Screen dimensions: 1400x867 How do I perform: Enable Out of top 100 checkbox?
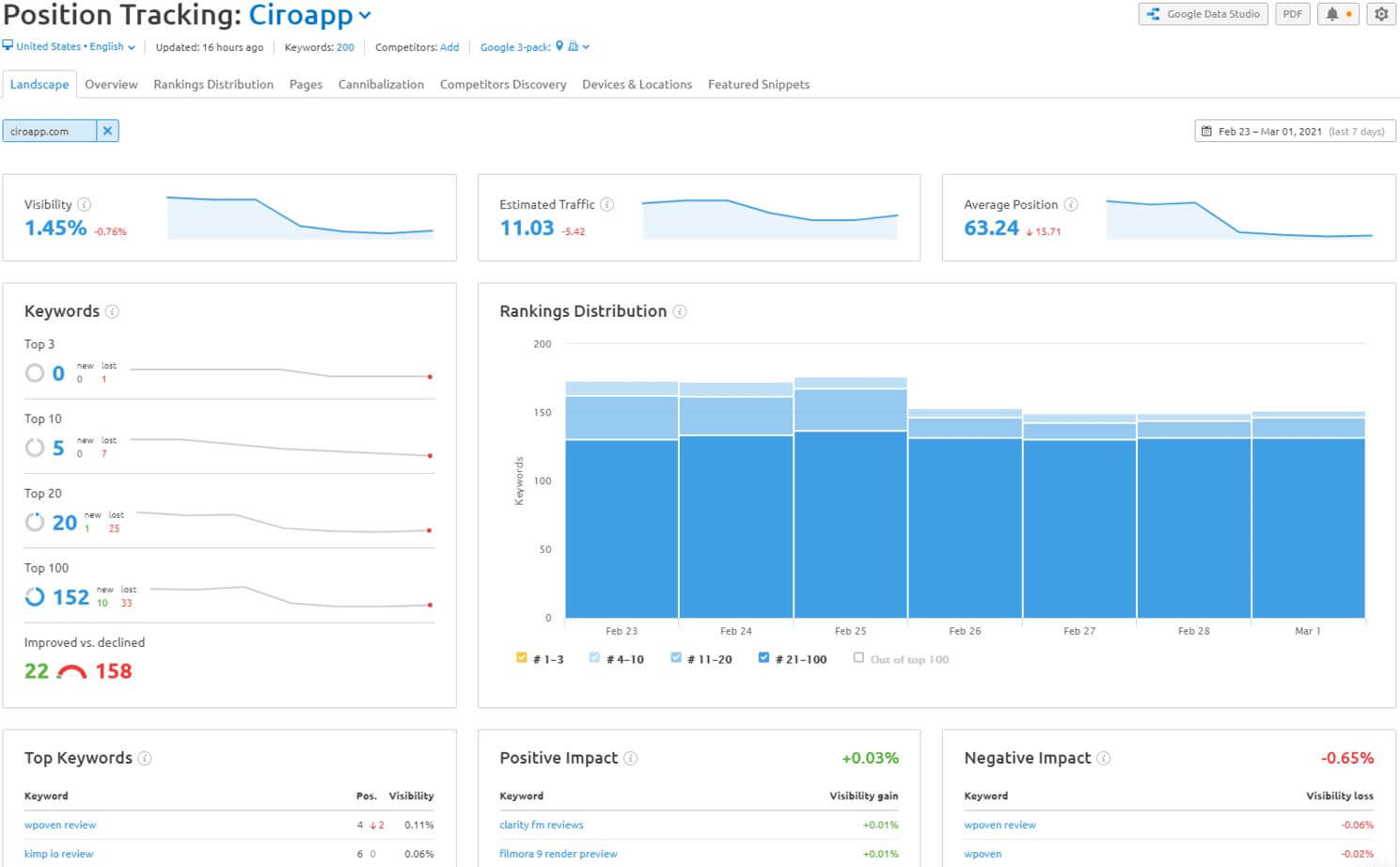click(x=858, y=658)
